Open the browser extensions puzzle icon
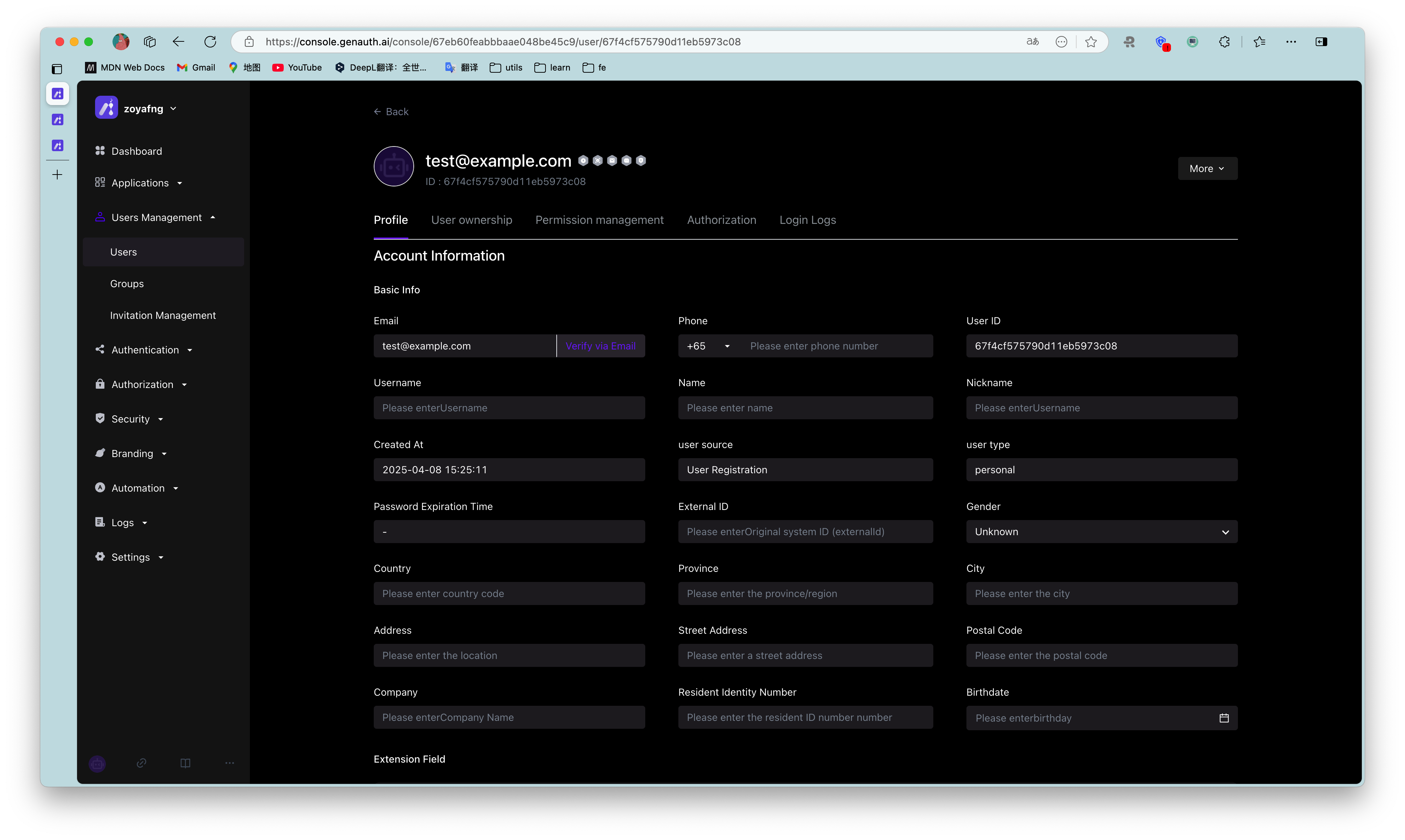 point(1224,41)
